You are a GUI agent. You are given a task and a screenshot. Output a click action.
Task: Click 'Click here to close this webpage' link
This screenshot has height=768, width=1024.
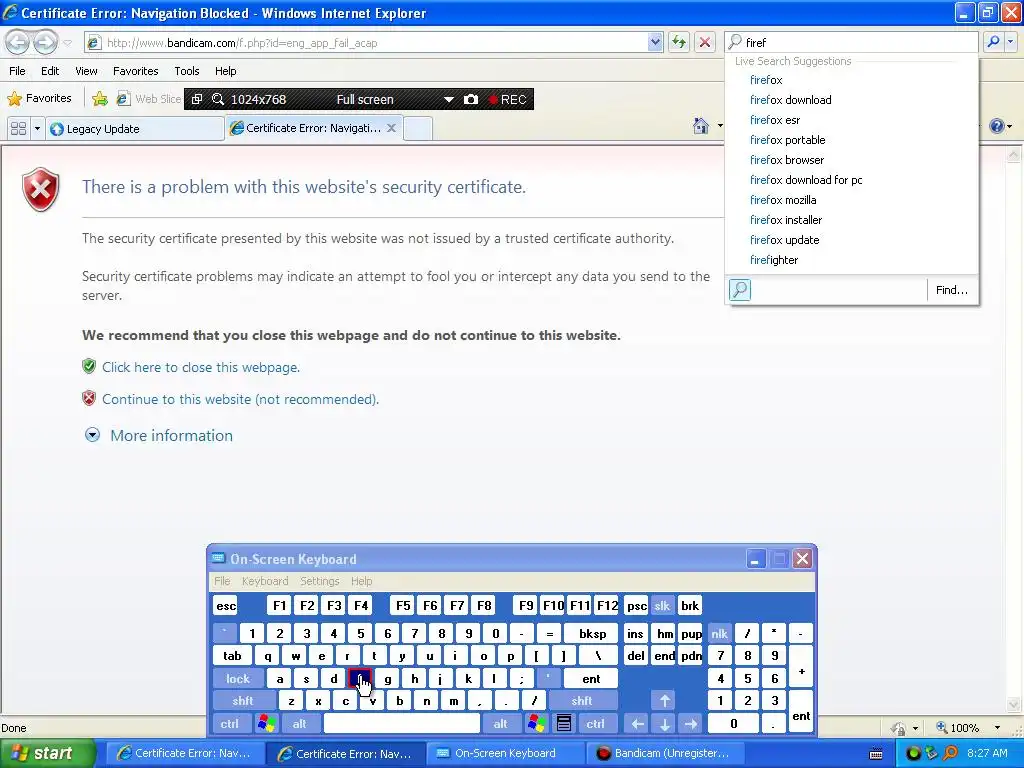coord(200,367)
